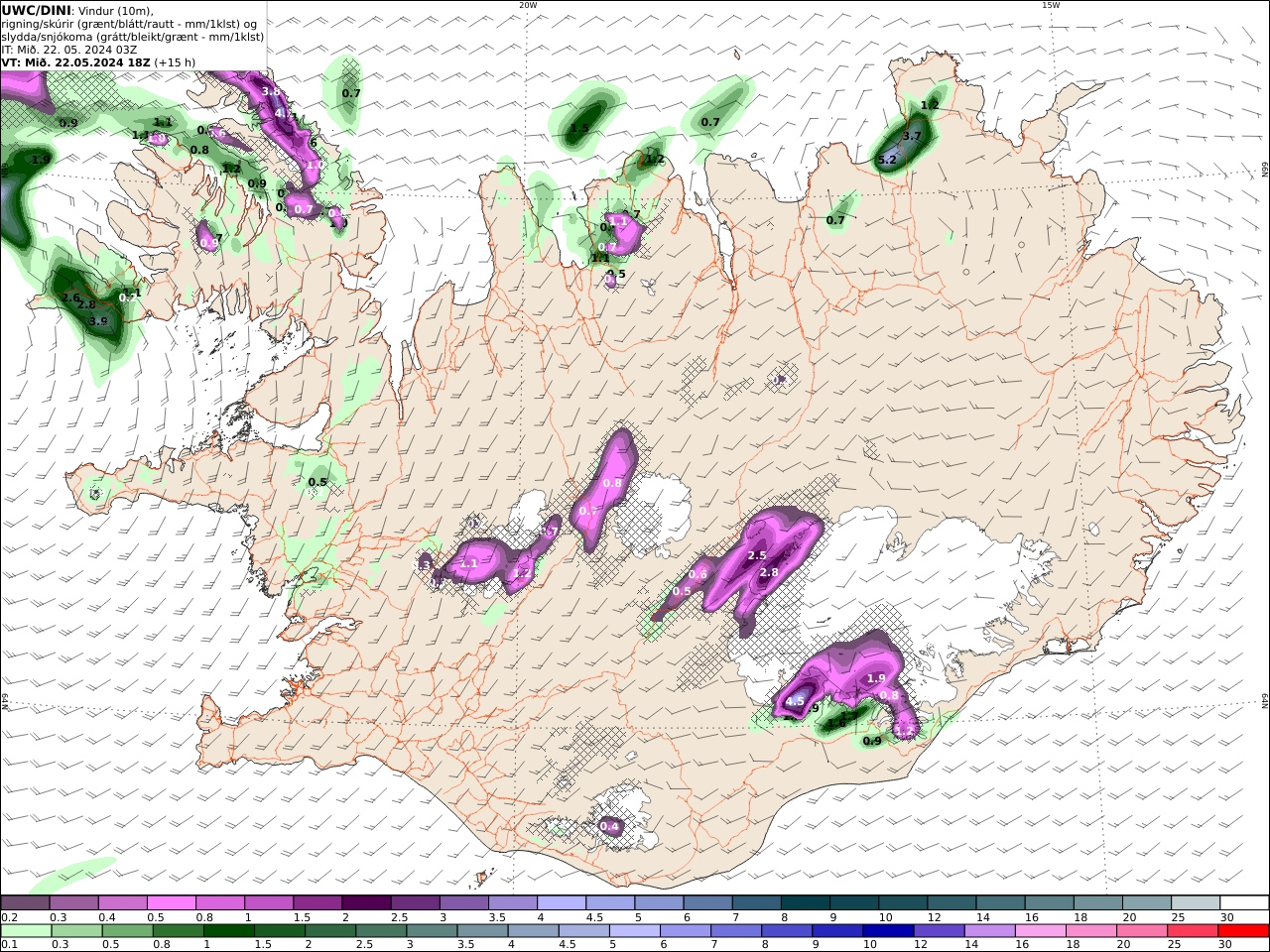The width and height of the screenshot is (1270, 952).
Task: Select the pale grey 25 snow scale swatch
Action: 1196,903
